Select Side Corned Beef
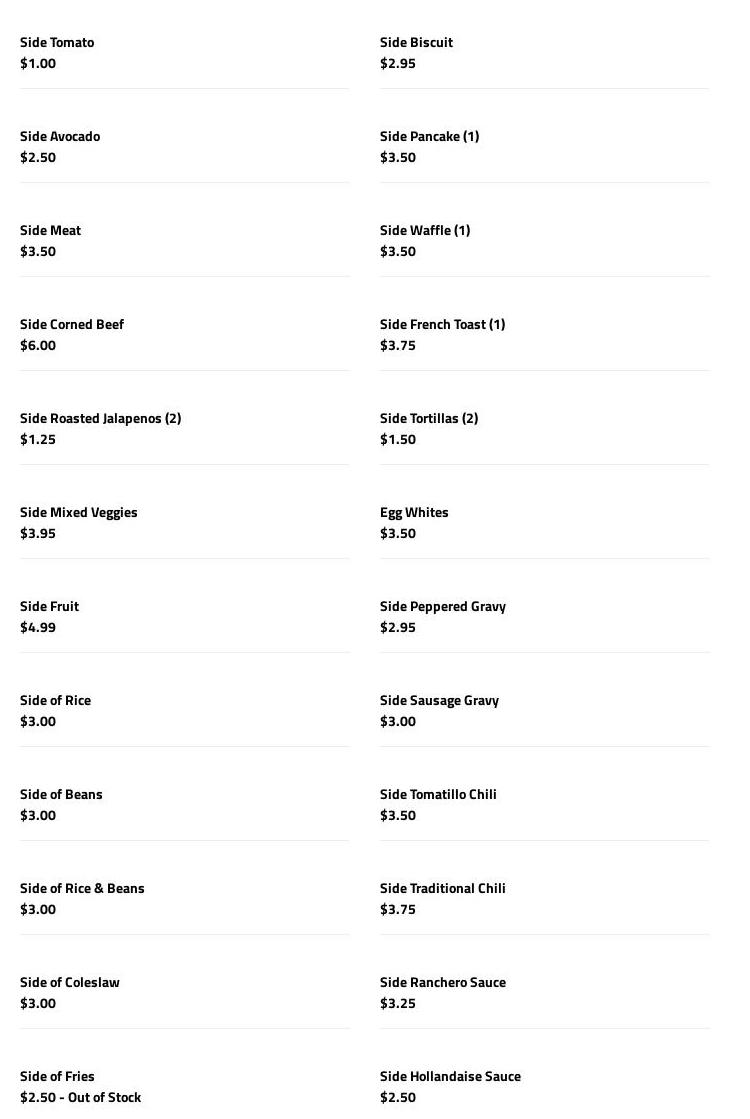750x1119 pixels. pos(72,325)
